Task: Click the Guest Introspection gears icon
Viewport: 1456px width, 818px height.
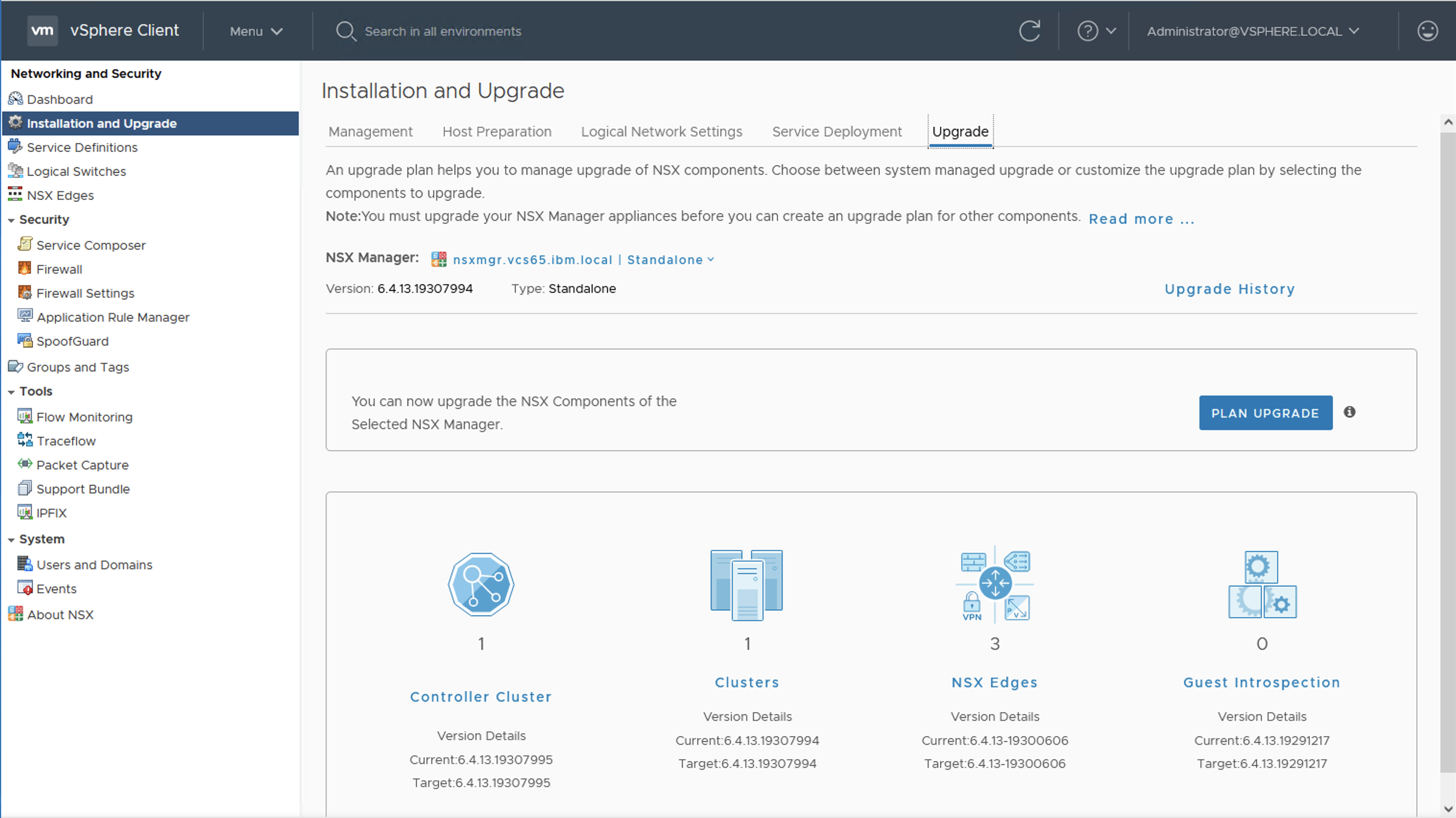Action: coord(1262,584)
